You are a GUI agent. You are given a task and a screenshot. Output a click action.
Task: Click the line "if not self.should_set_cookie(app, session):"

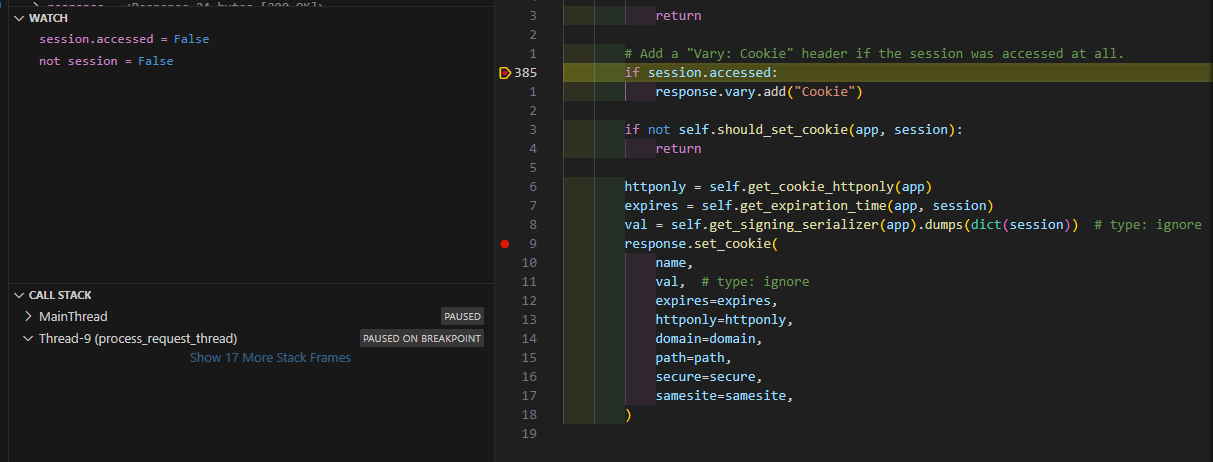(792, 129)
